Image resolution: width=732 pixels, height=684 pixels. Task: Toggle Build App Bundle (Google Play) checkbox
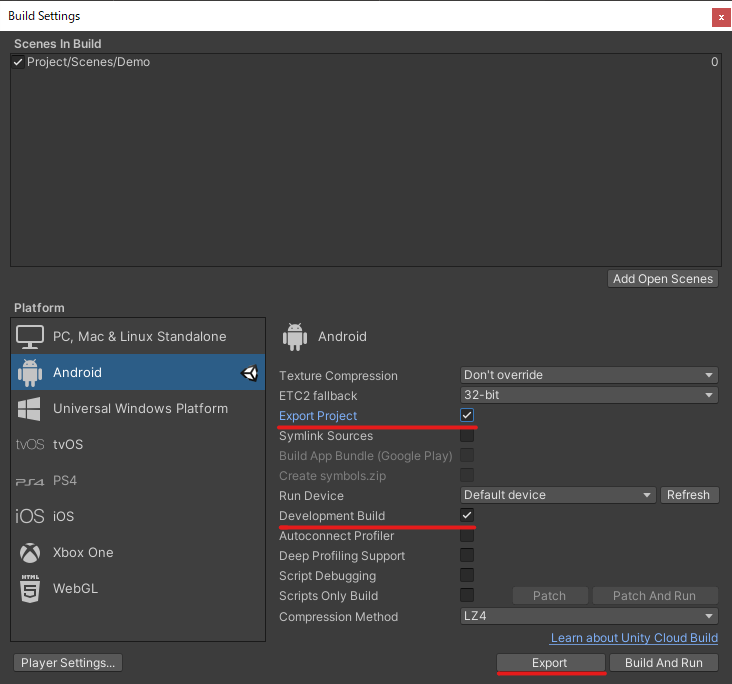pos(467,455)
